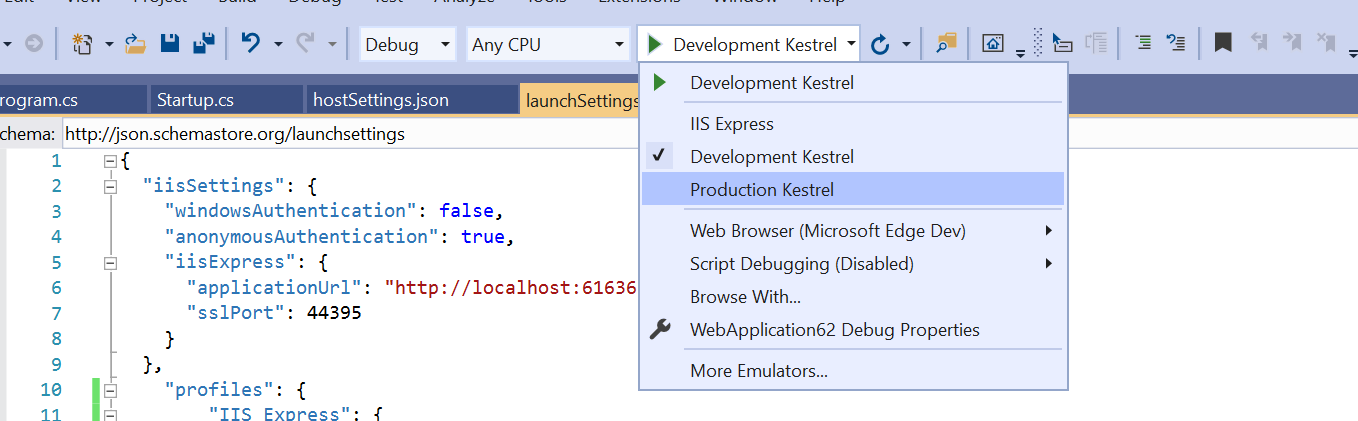
Task: Click the Uncomment Selected Lines icon
Action: pos(1176,44)
